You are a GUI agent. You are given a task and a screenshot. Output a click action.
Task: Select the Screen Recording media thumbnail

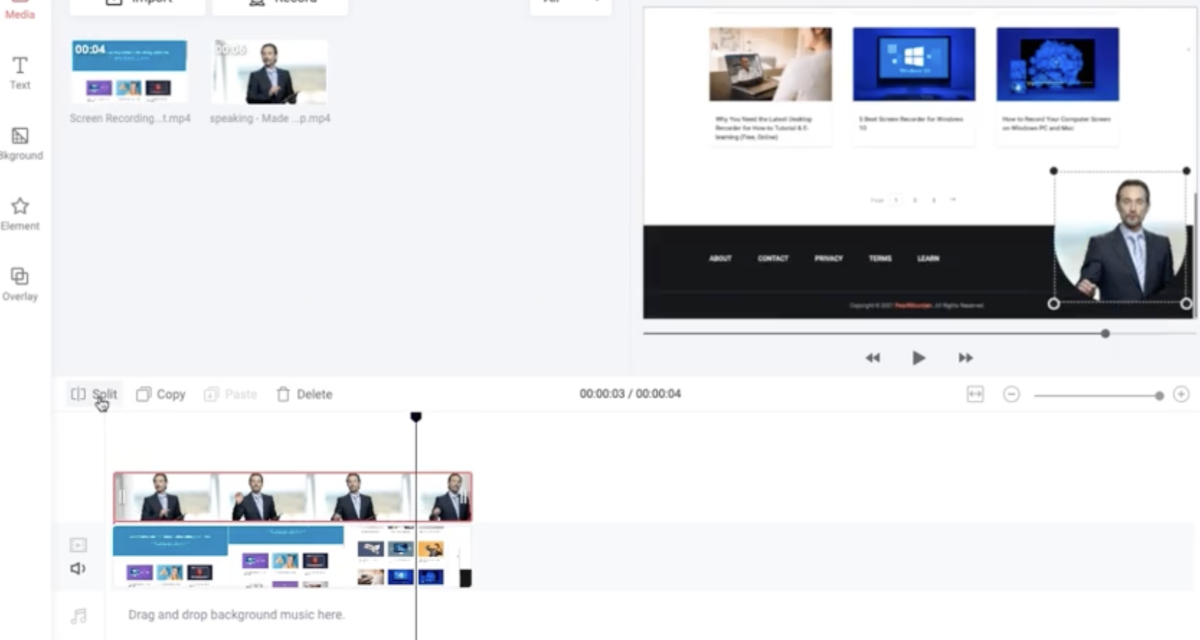(x=129, y=71)
